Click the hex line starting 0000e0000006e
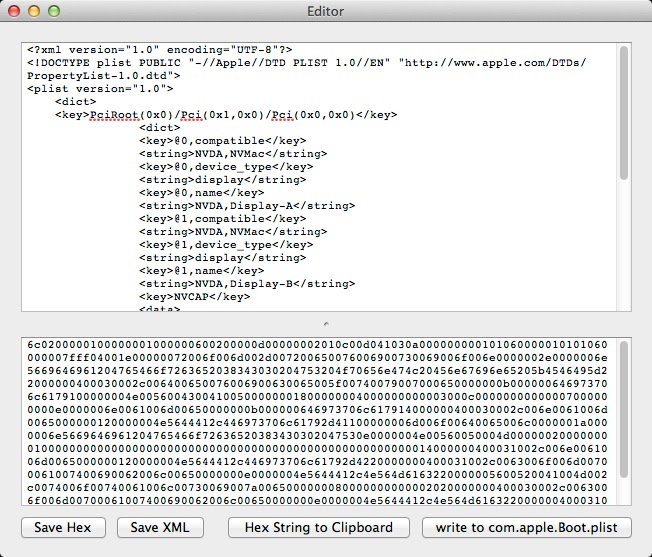 pyautogui.click(x=317, y=410)
